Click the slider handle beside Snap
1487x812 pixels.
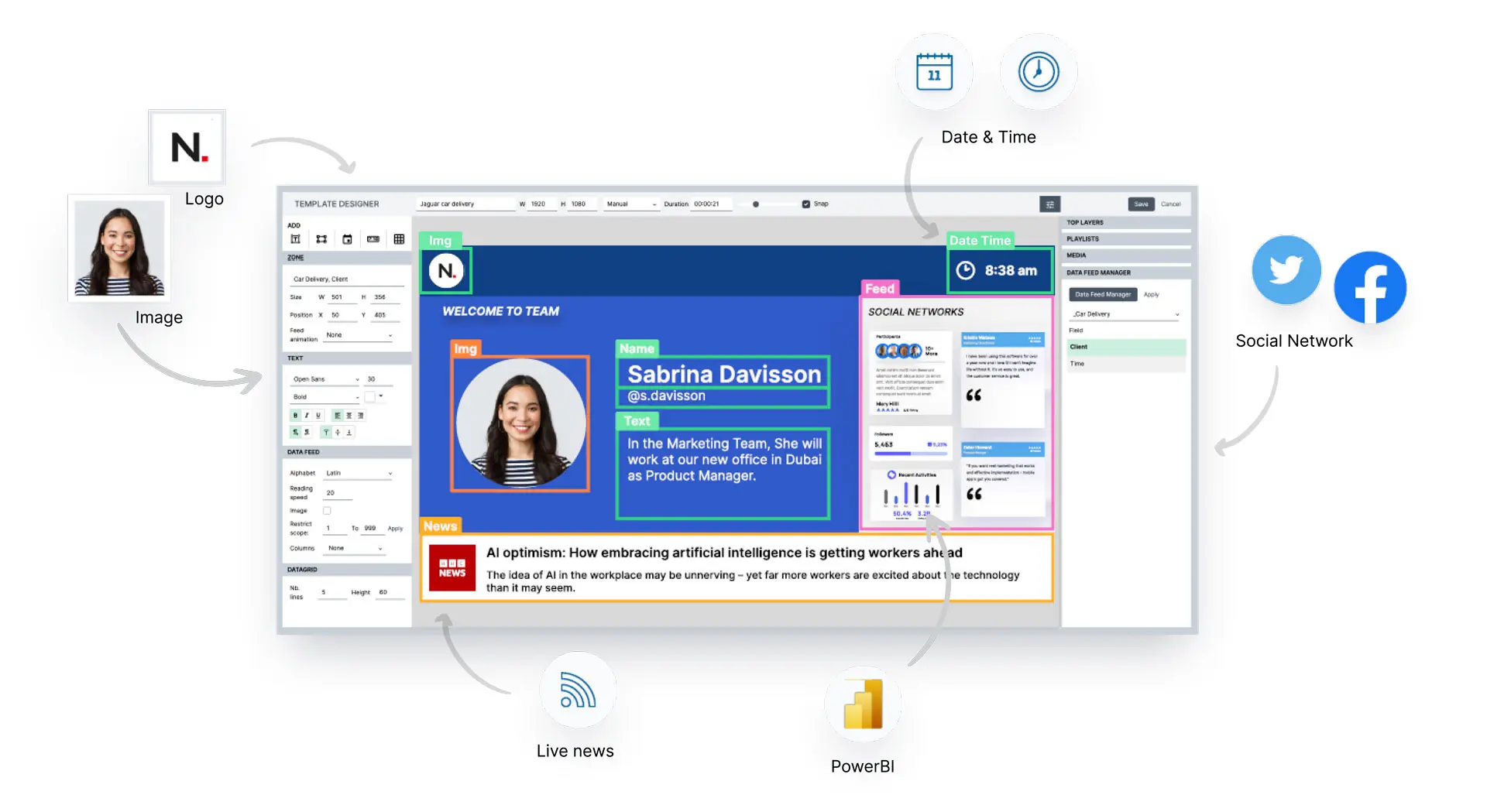(756, 204)
